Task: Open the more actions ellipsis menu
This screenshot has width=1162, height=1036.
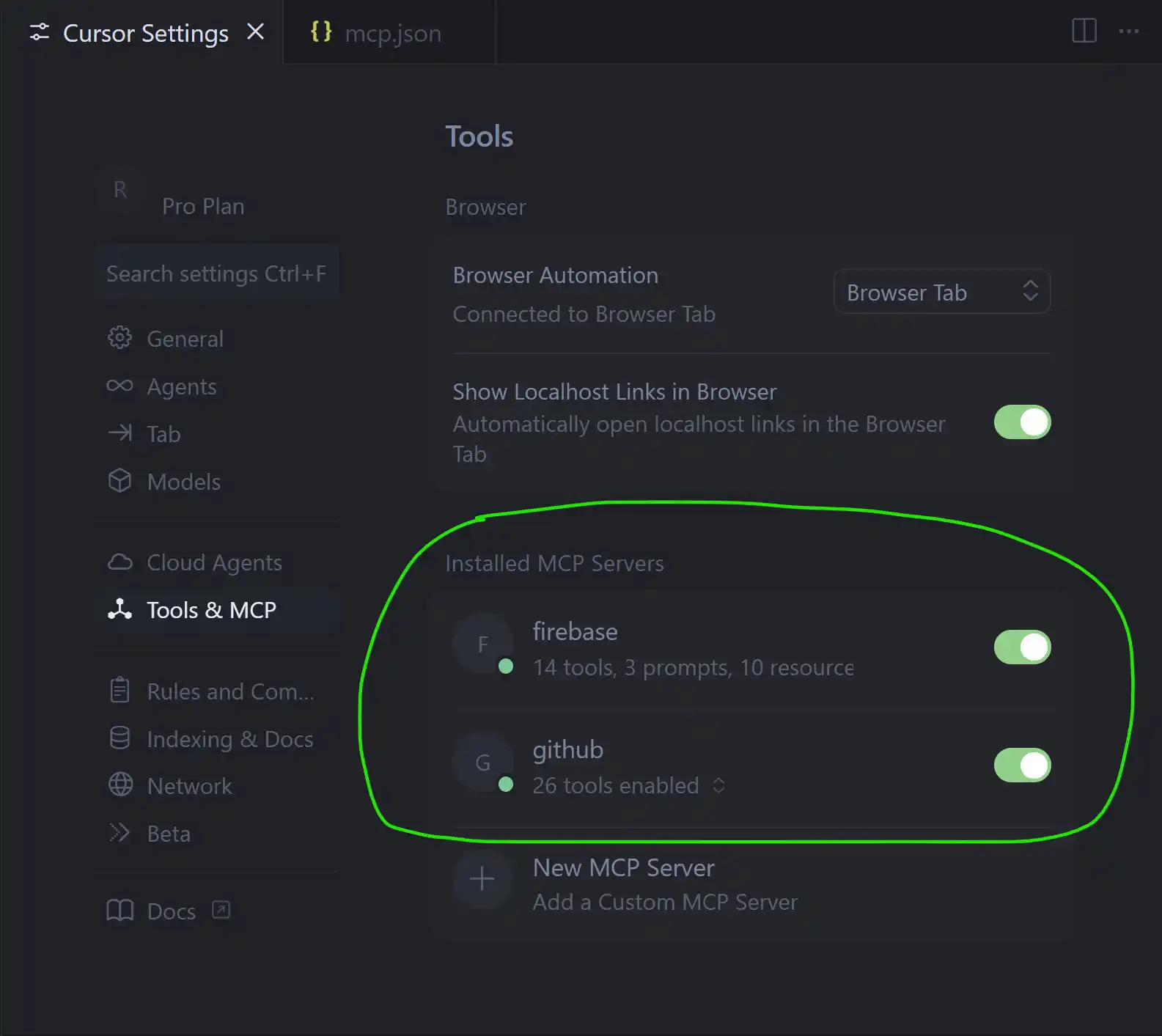Action: [1129, 32]
